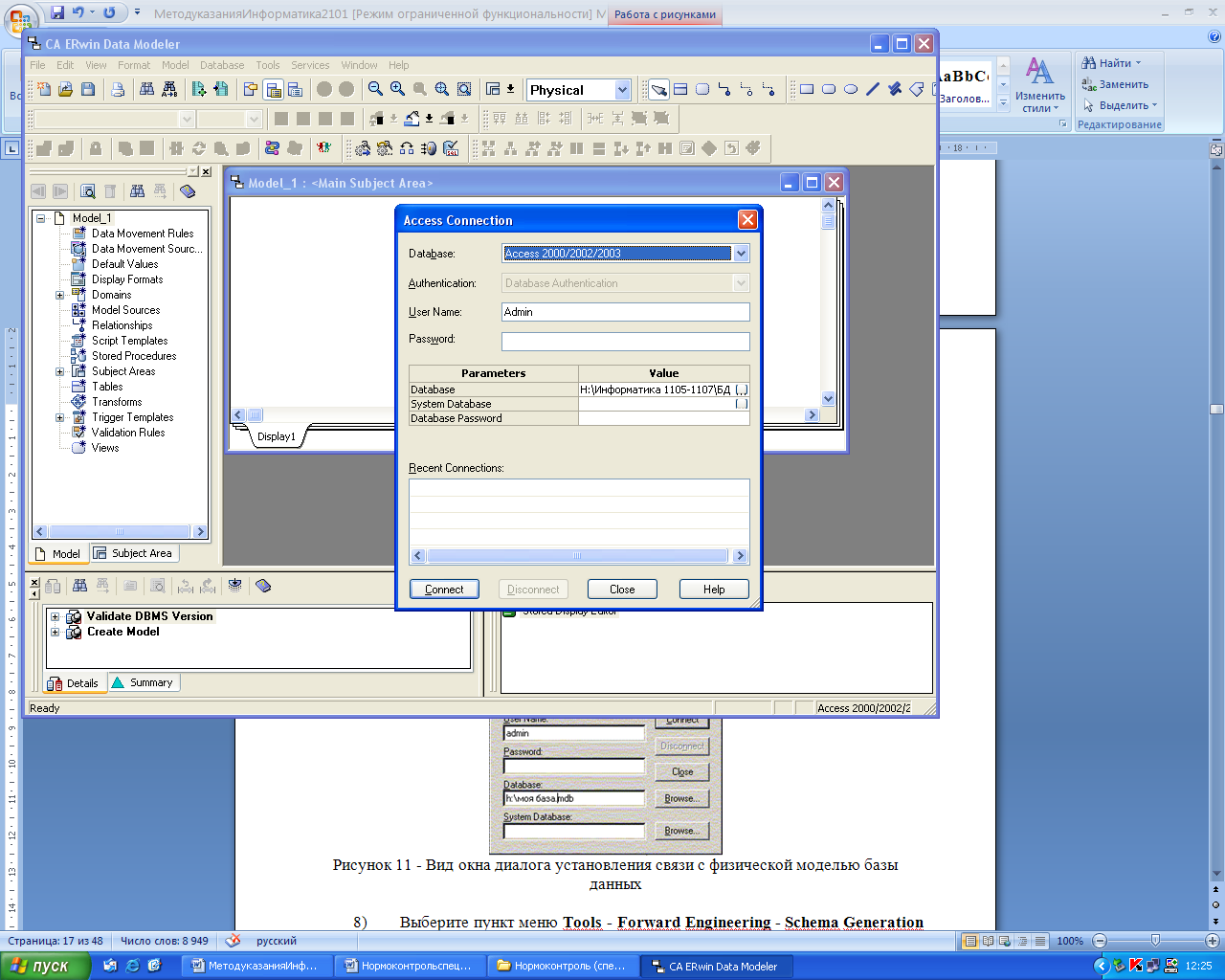This screenshot has width=1225, height=980.
Task: Expand the Domains tree node
Action: coord(59,295)
